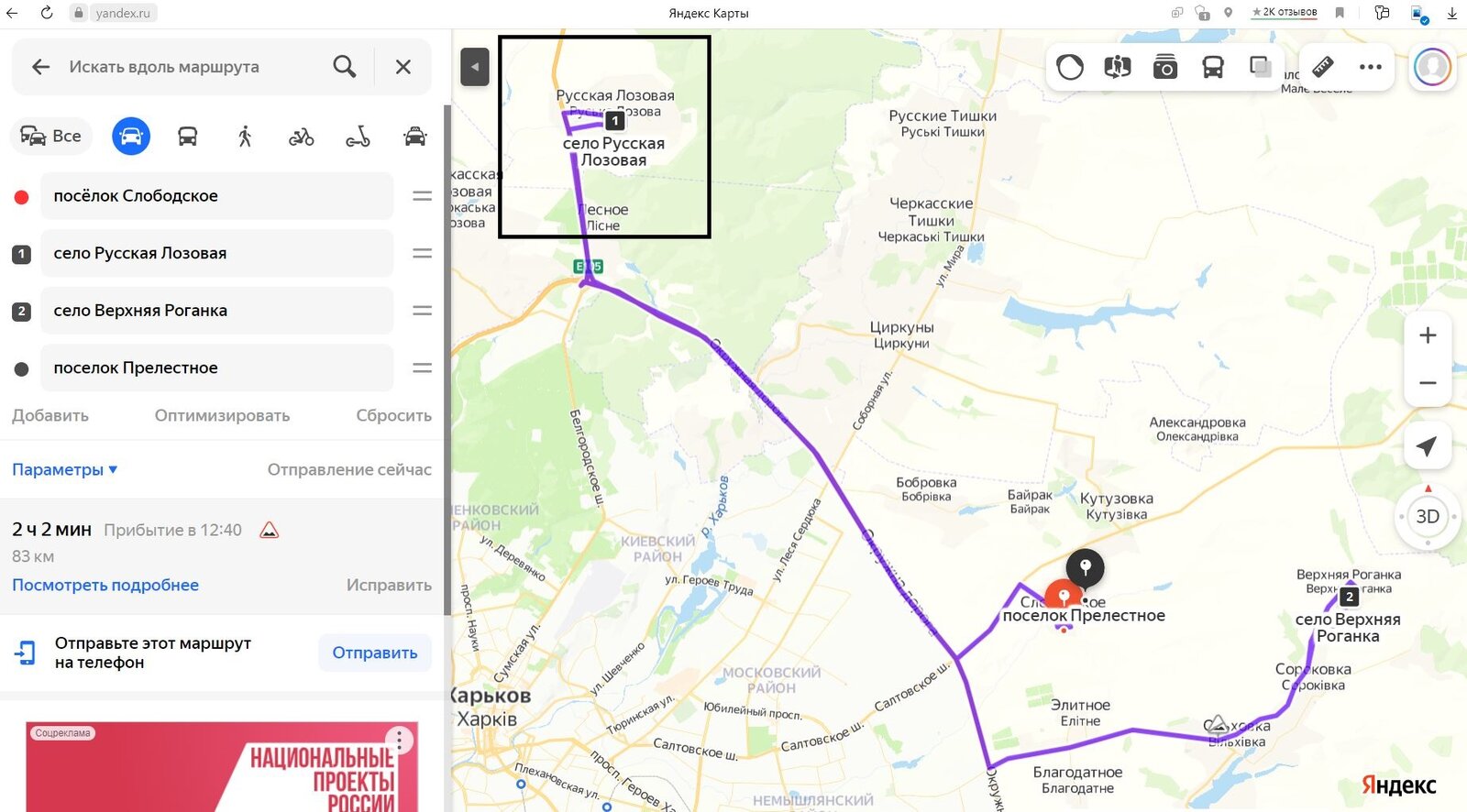Open the user profile avatar
Screen dimensions: 1467x812
[1432, 67]
